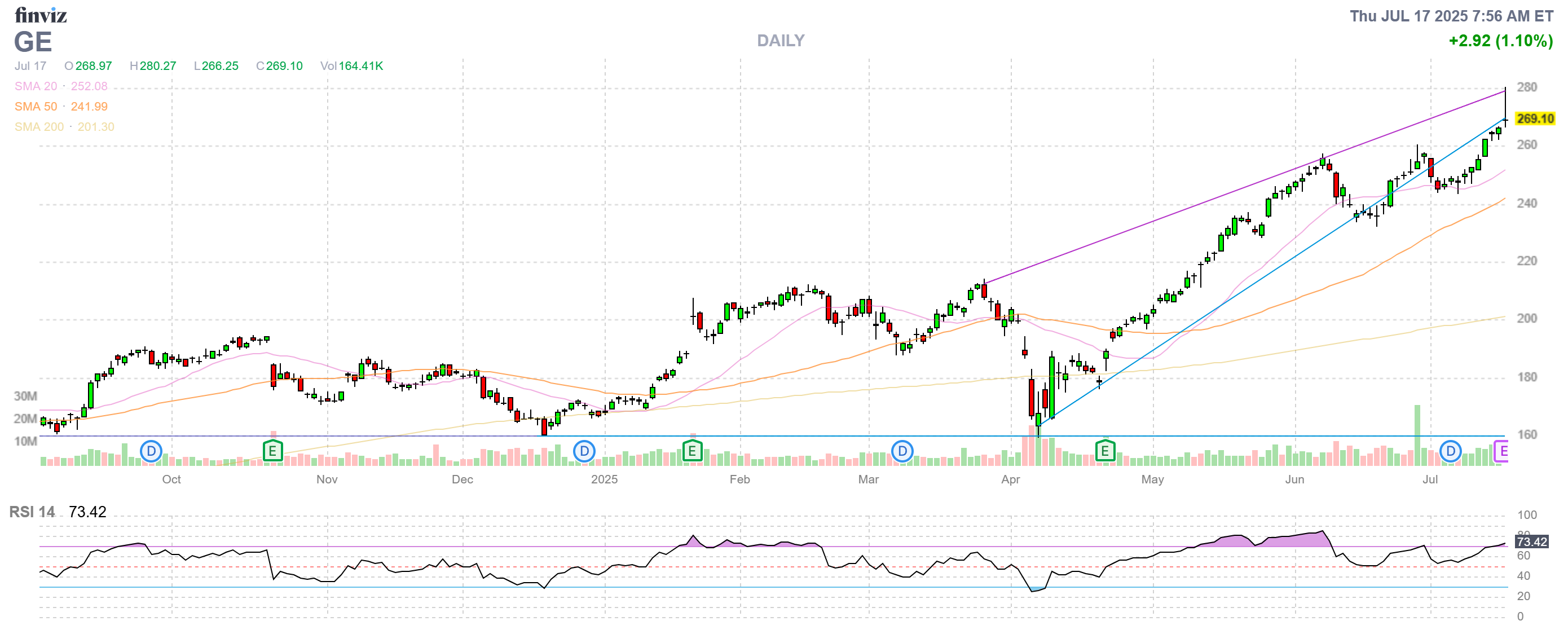Click the finviz logo
The width and height of the screenshot is (1568, 634).
coord(40,15)
